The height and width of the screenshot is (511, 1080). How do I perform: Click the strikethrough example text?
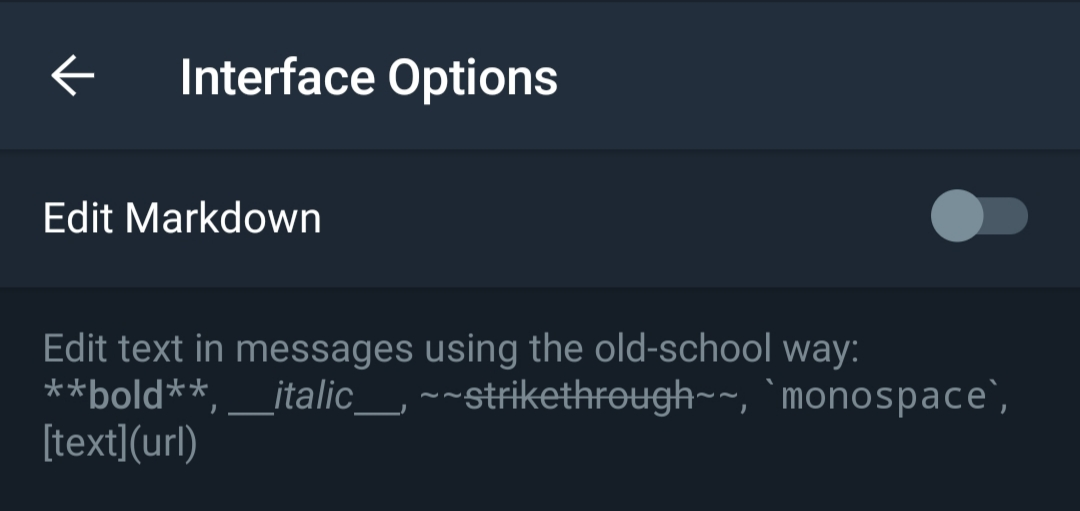coord(579,397)
